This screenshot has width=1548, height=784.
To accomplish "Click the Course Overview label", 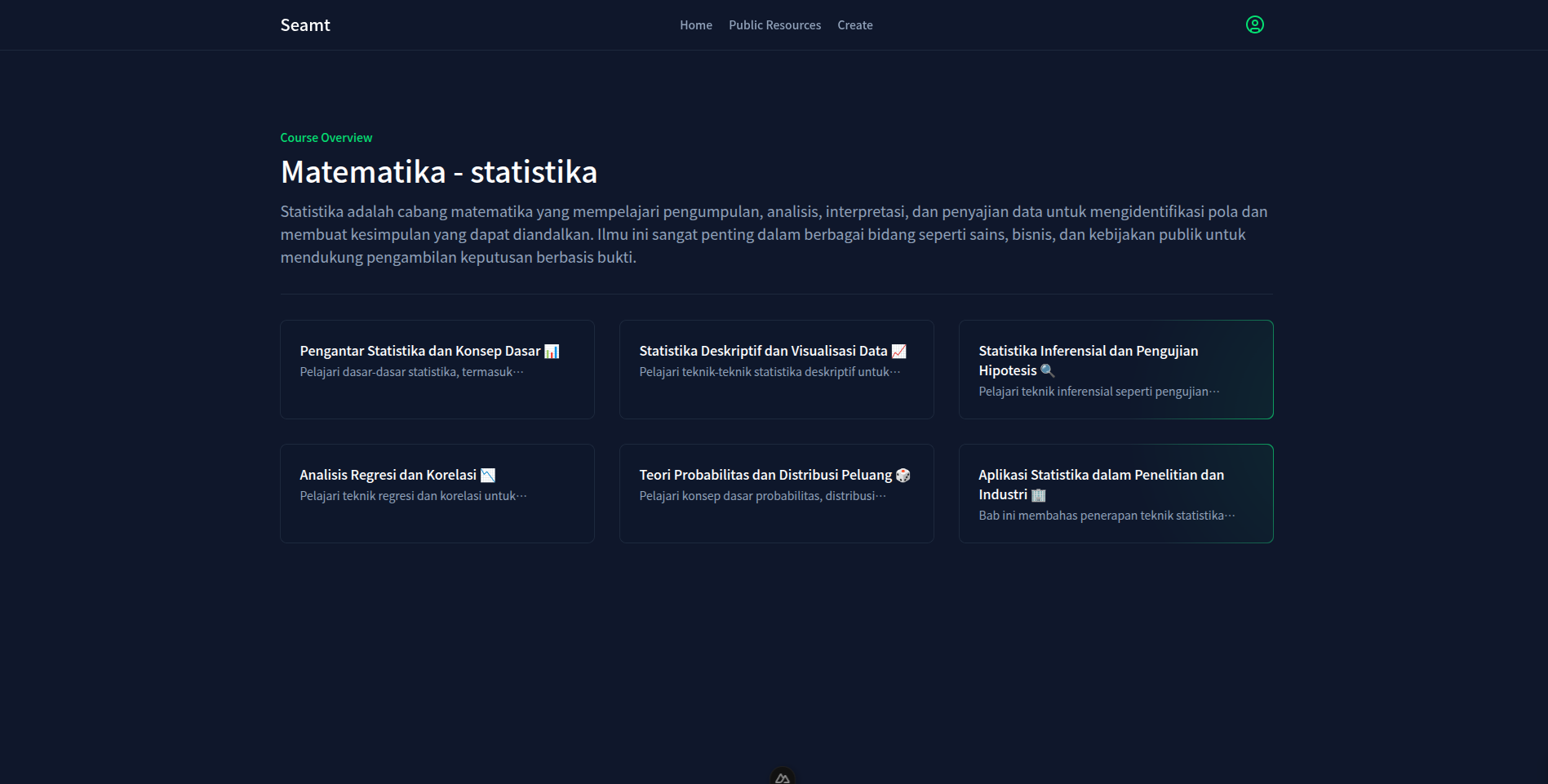I will coord(326,138).
